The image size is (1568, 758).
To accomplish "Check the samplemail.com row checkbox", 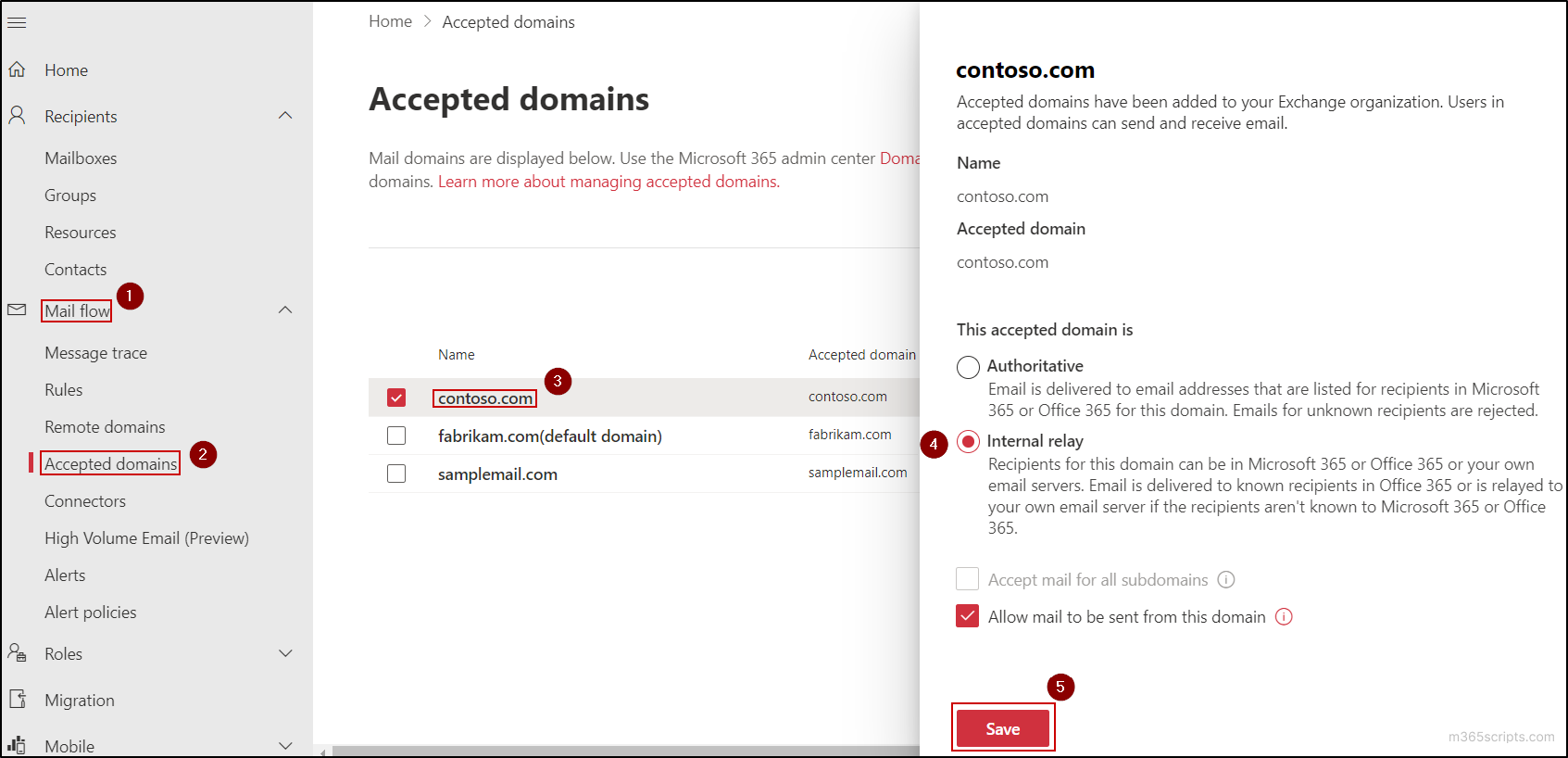I will (x=396, y=474).
